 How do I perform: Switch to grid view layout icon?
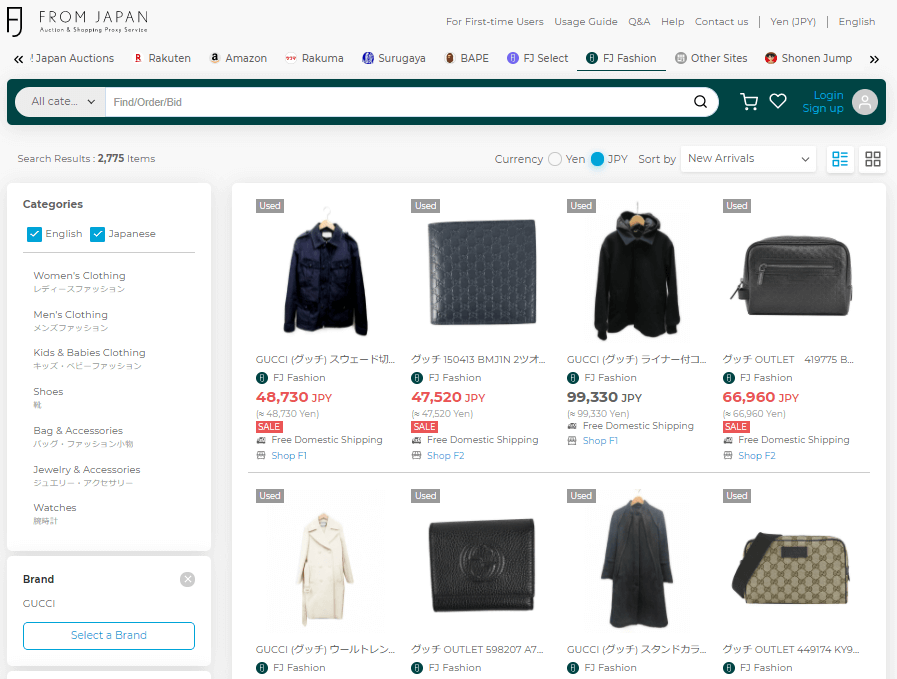pos(872,159)
